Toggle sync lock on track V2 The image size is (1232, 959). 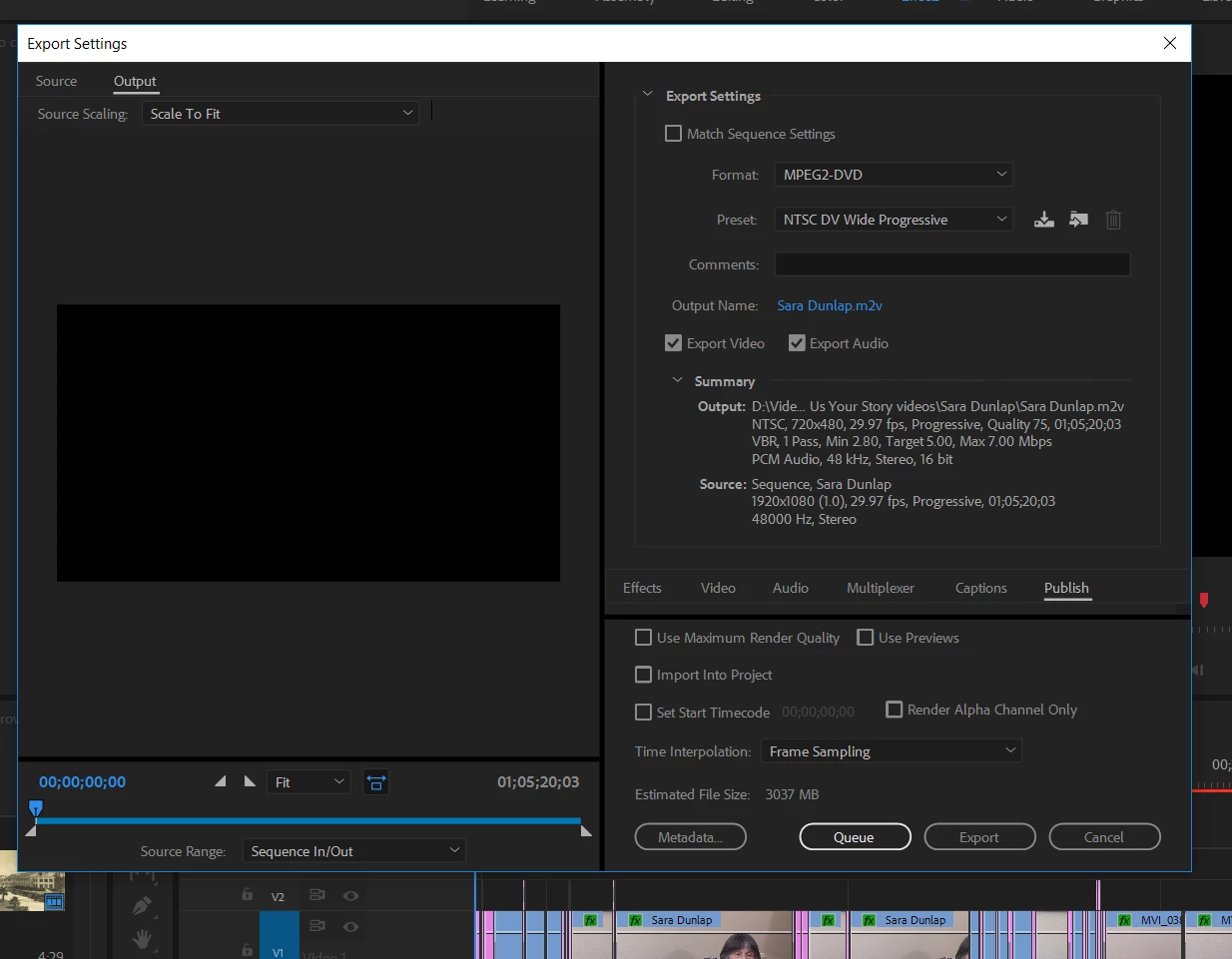pyautogui.click(x=317, y=895)
